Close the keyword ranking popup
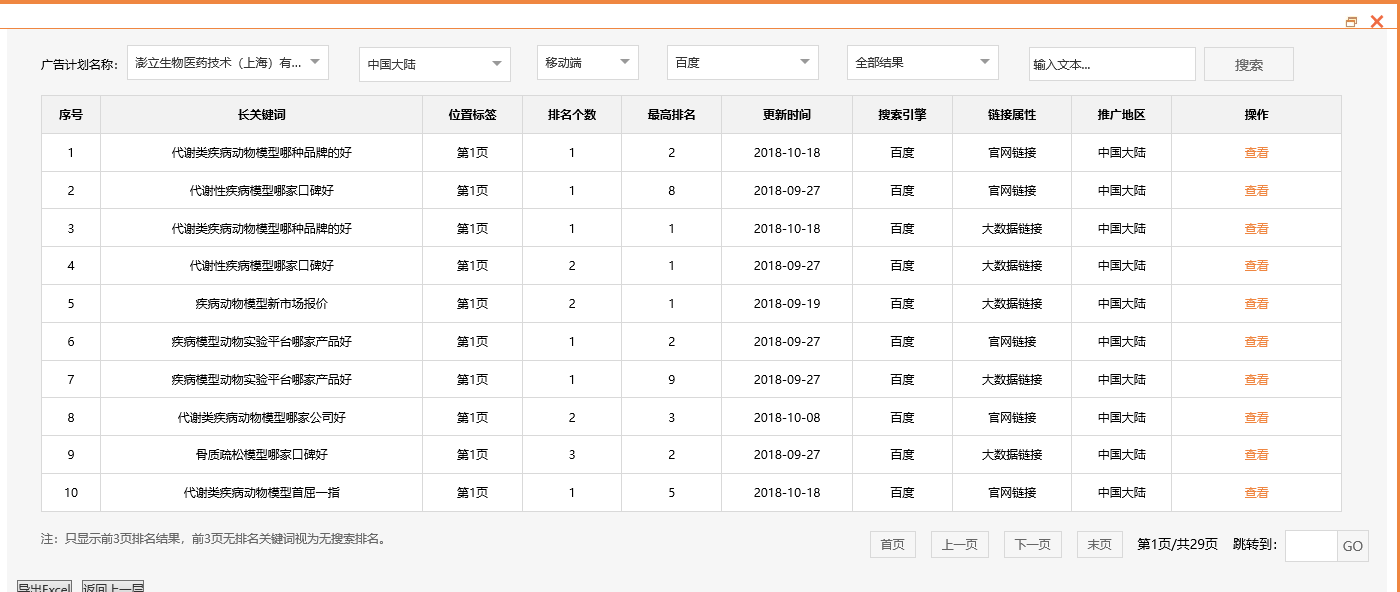1400x592 pixels. 1377,22
